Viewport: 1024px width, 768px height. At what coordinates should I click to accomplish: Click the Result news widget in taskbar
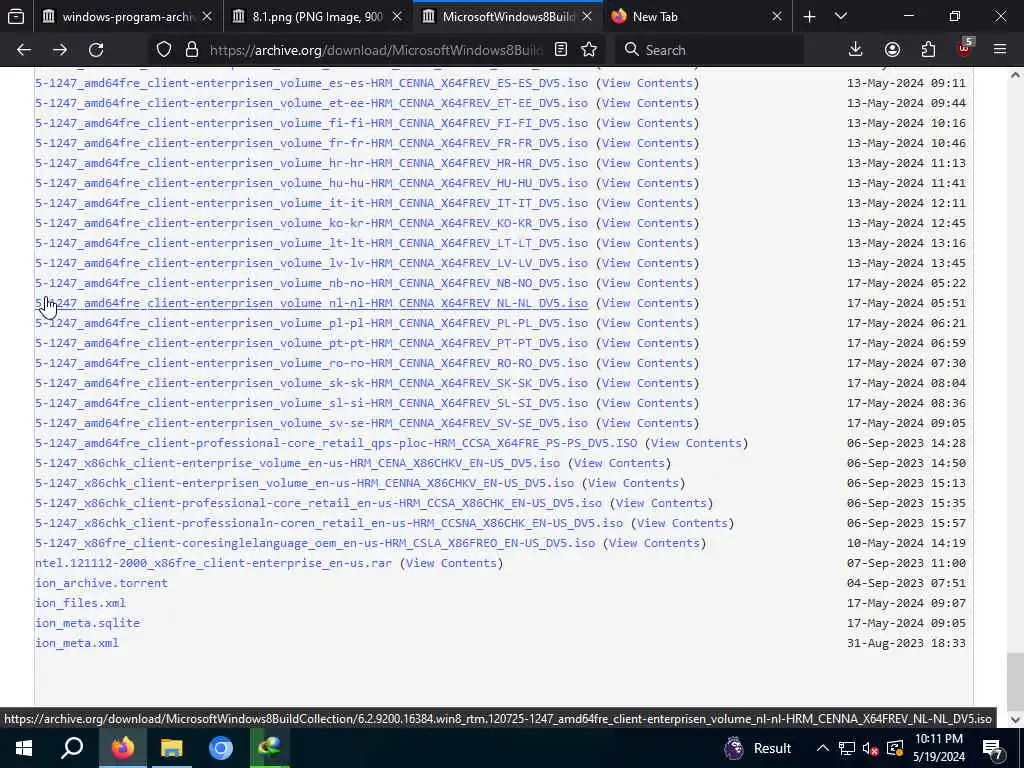(758, 748)
